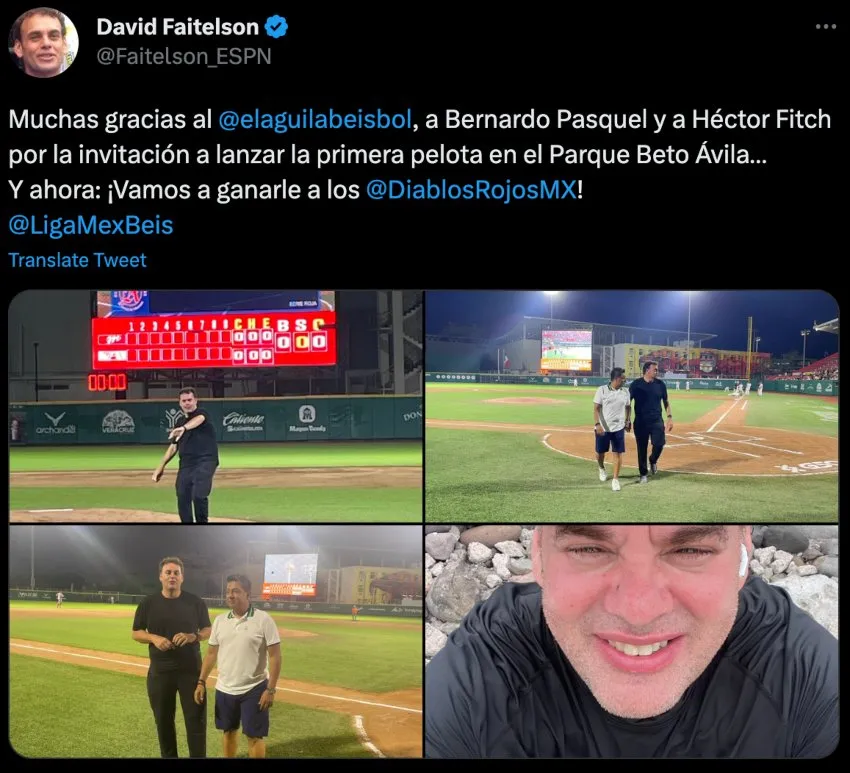Image resolution: width=850 pixels, height=773 pixels.
Task: Open David Faitelson's profile avatar
Action: point(43,42)
